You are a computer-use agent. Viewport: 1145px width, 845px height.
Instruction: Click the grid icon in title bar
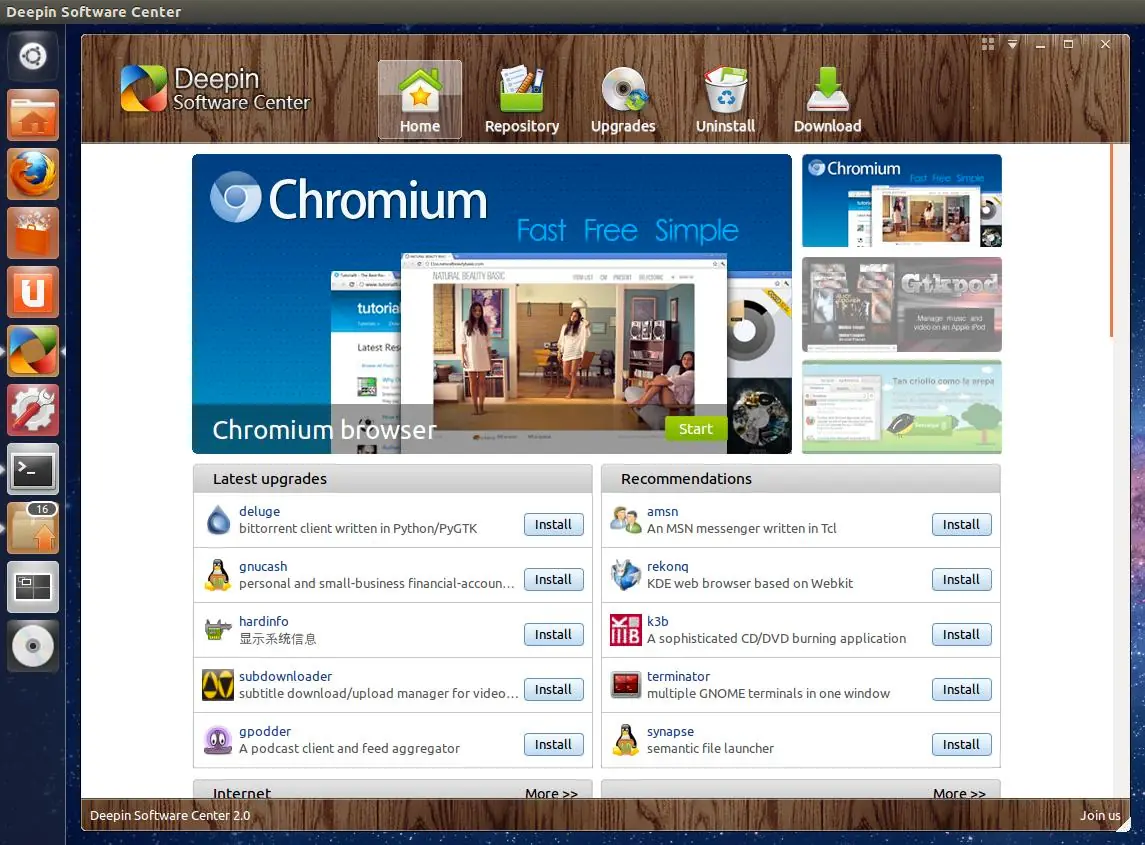[x=988, y=44]
